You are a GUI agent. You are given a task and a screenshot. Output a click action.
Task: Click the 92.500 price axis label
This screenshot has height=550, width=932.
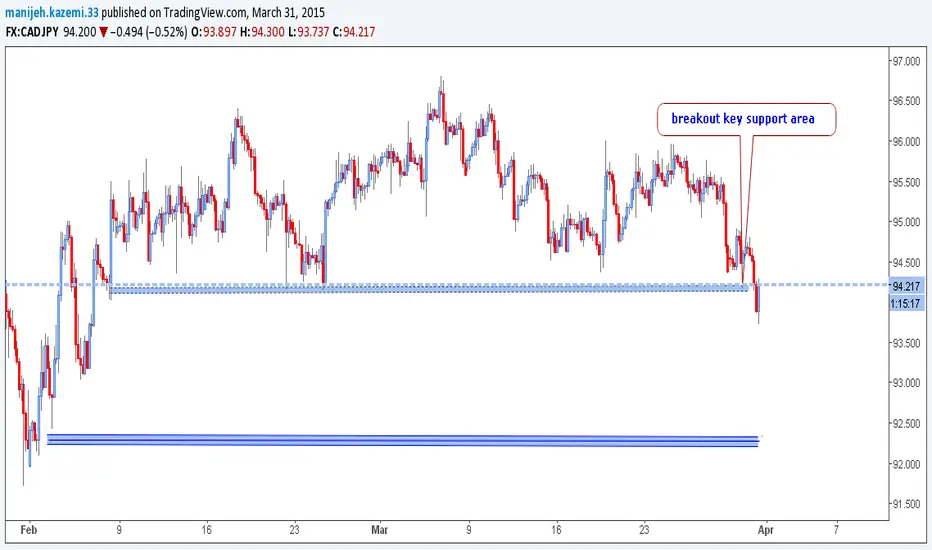coord(905,423)
